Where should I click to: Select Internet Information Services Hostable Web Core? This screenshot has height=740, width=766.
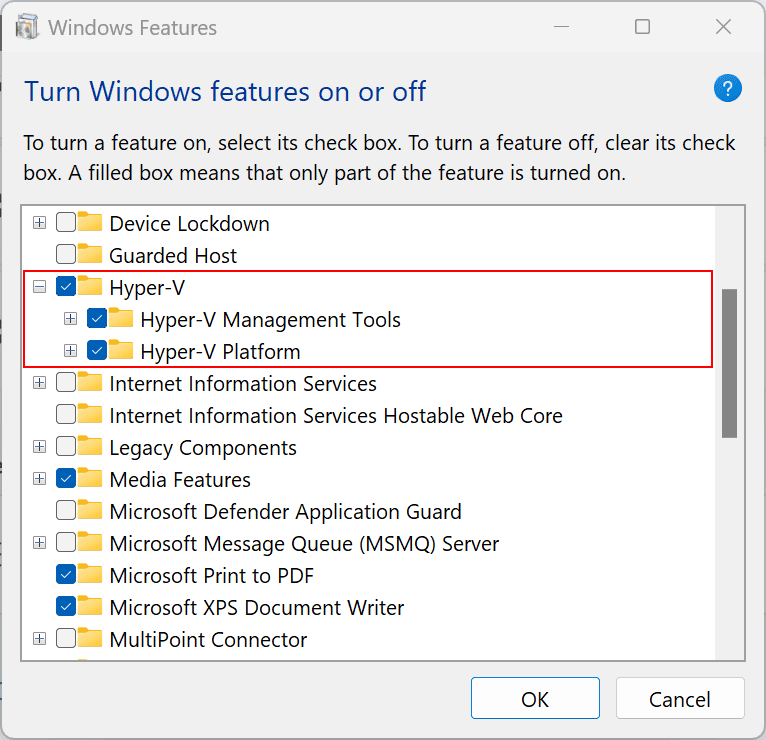pyautogui.click(x=335, y=416)
